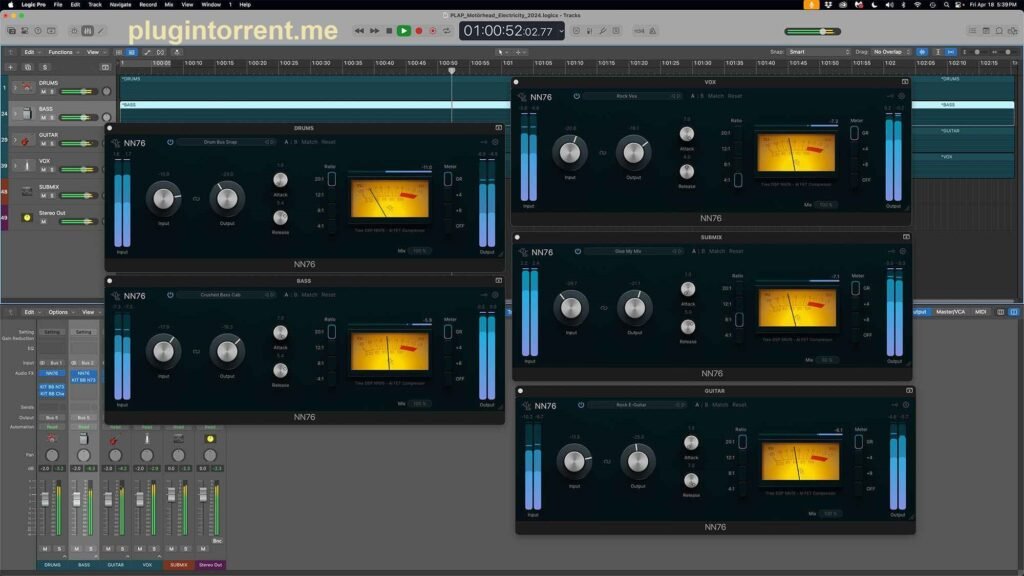Open the Navigate menu in the menu bar
Viewport: 1024px width, 576px height.
coord(120,5)
